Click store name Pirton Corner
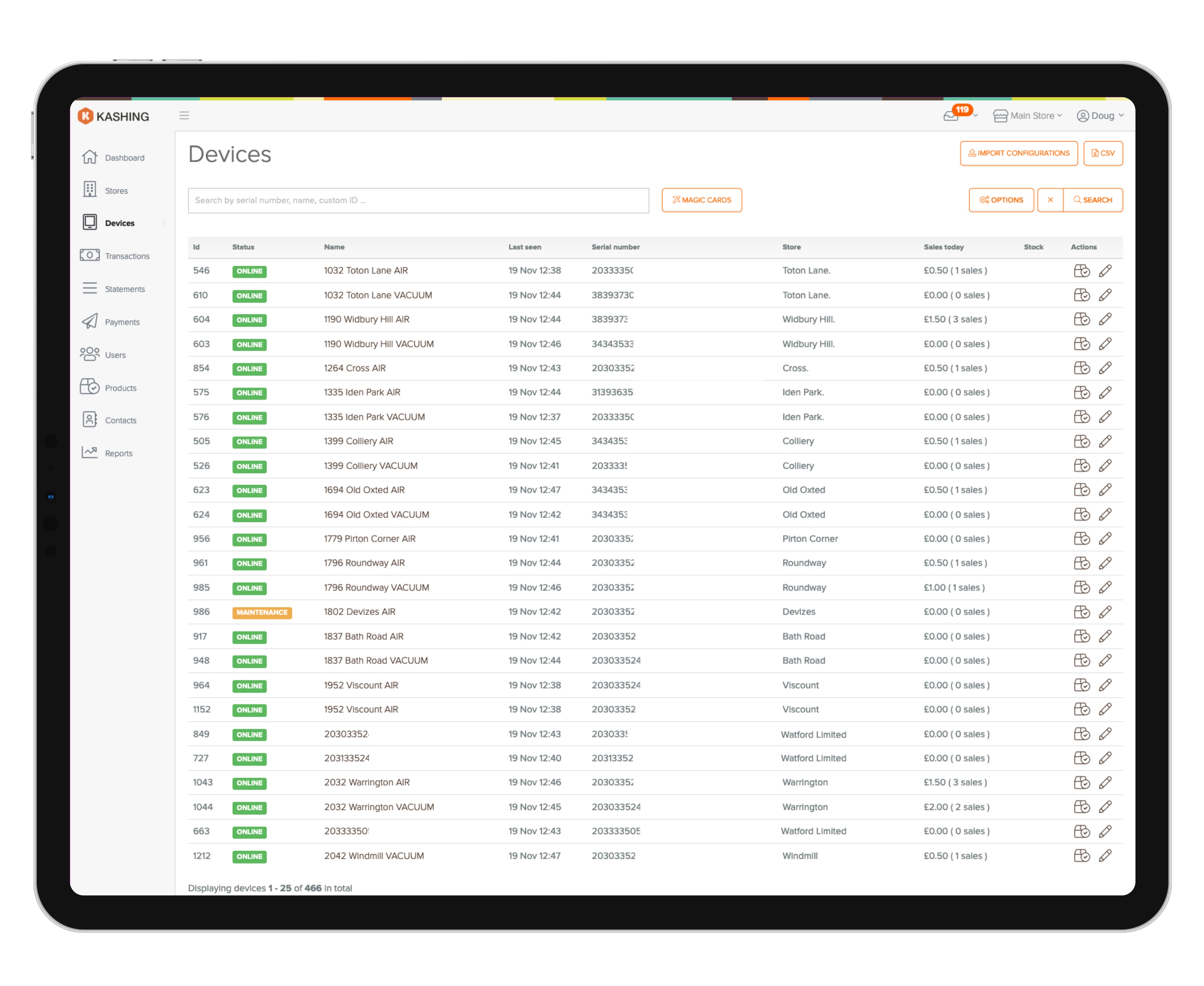The image size is (1204, 986). pos(810,539)
